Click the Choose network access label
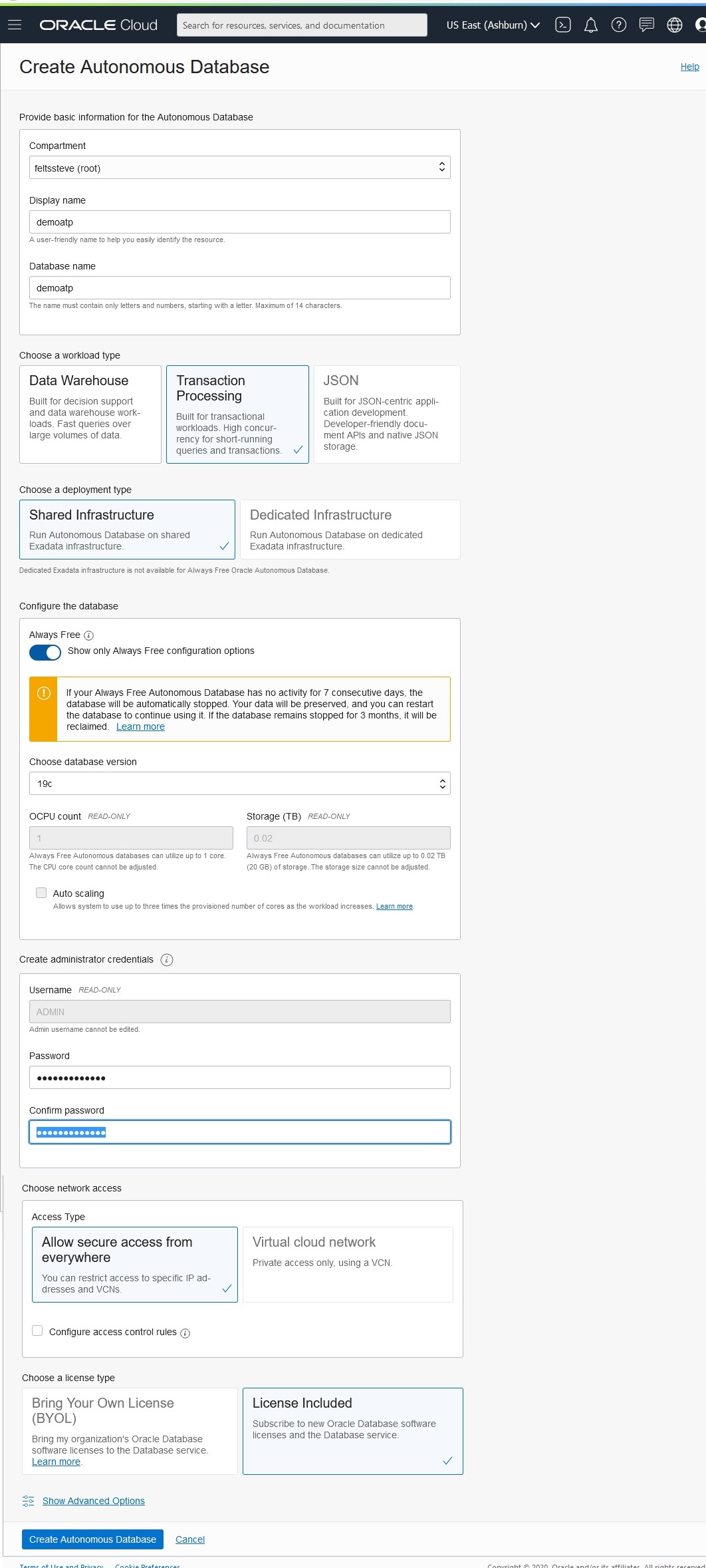The height and width of the screenshot is (1568, 706). tap(72, 1188)
